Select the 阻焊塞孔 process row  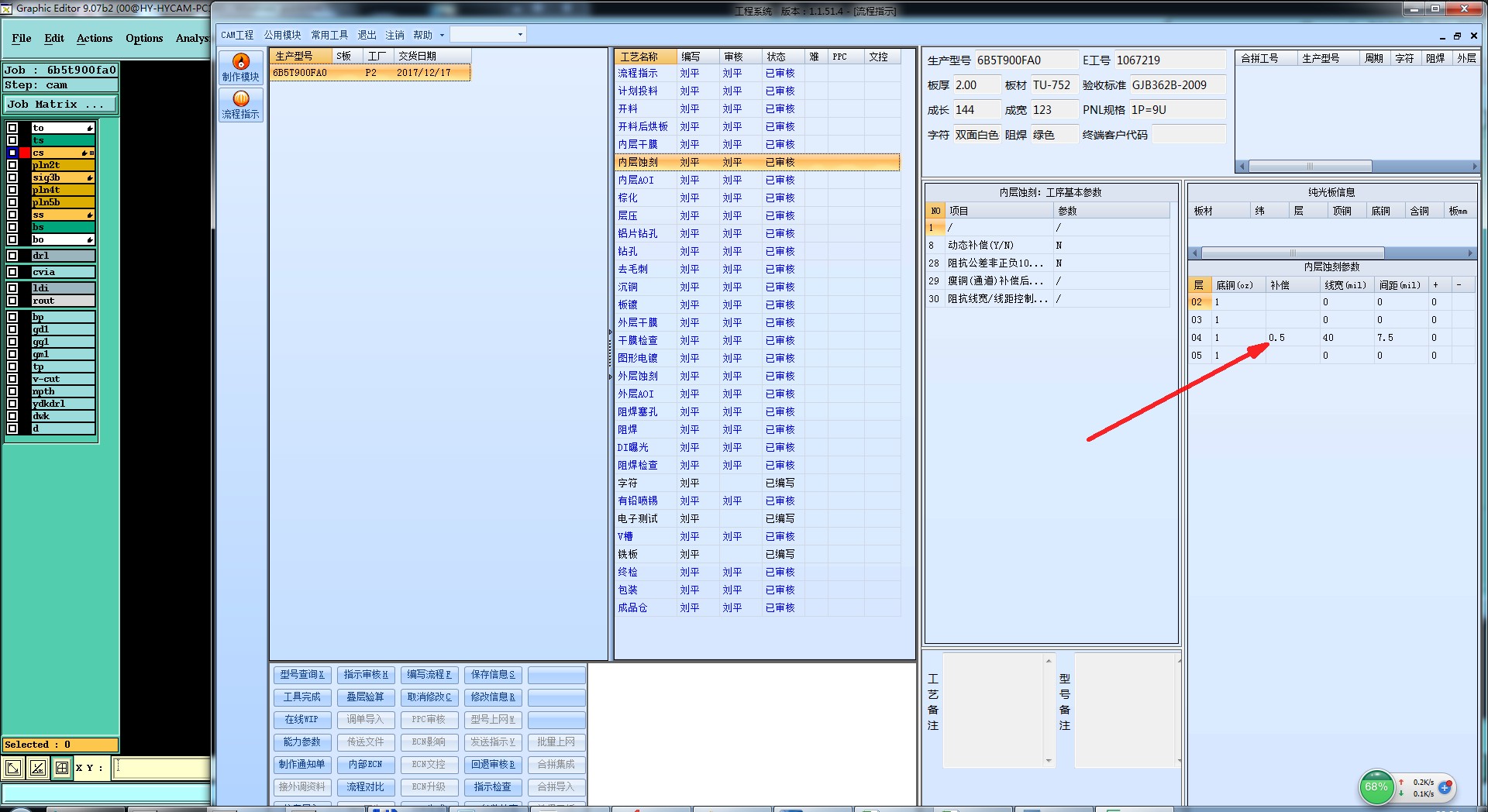coord(757,411)
